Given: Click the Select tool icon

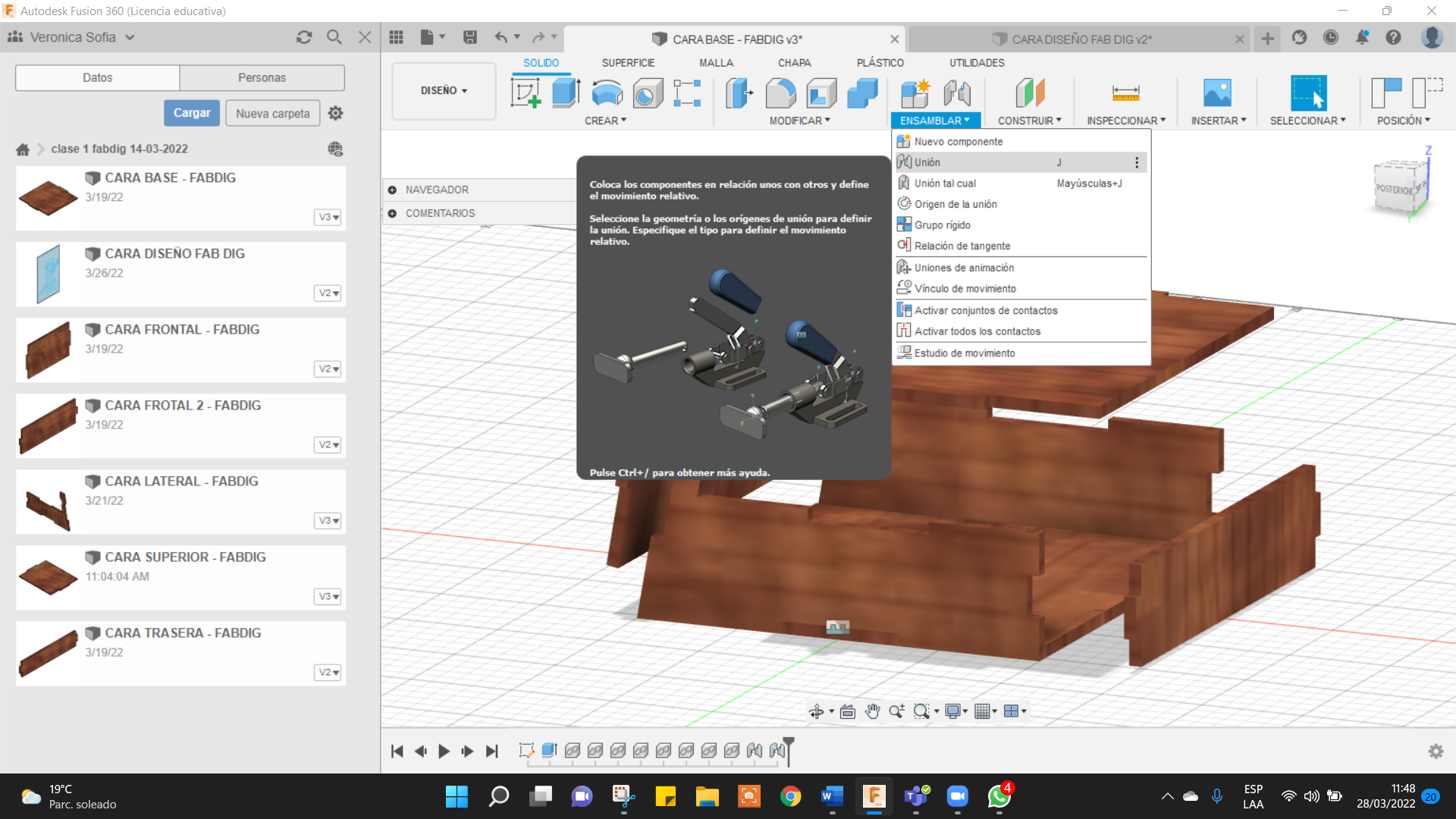Looking at the screenshot, I should coord(1308,93).
